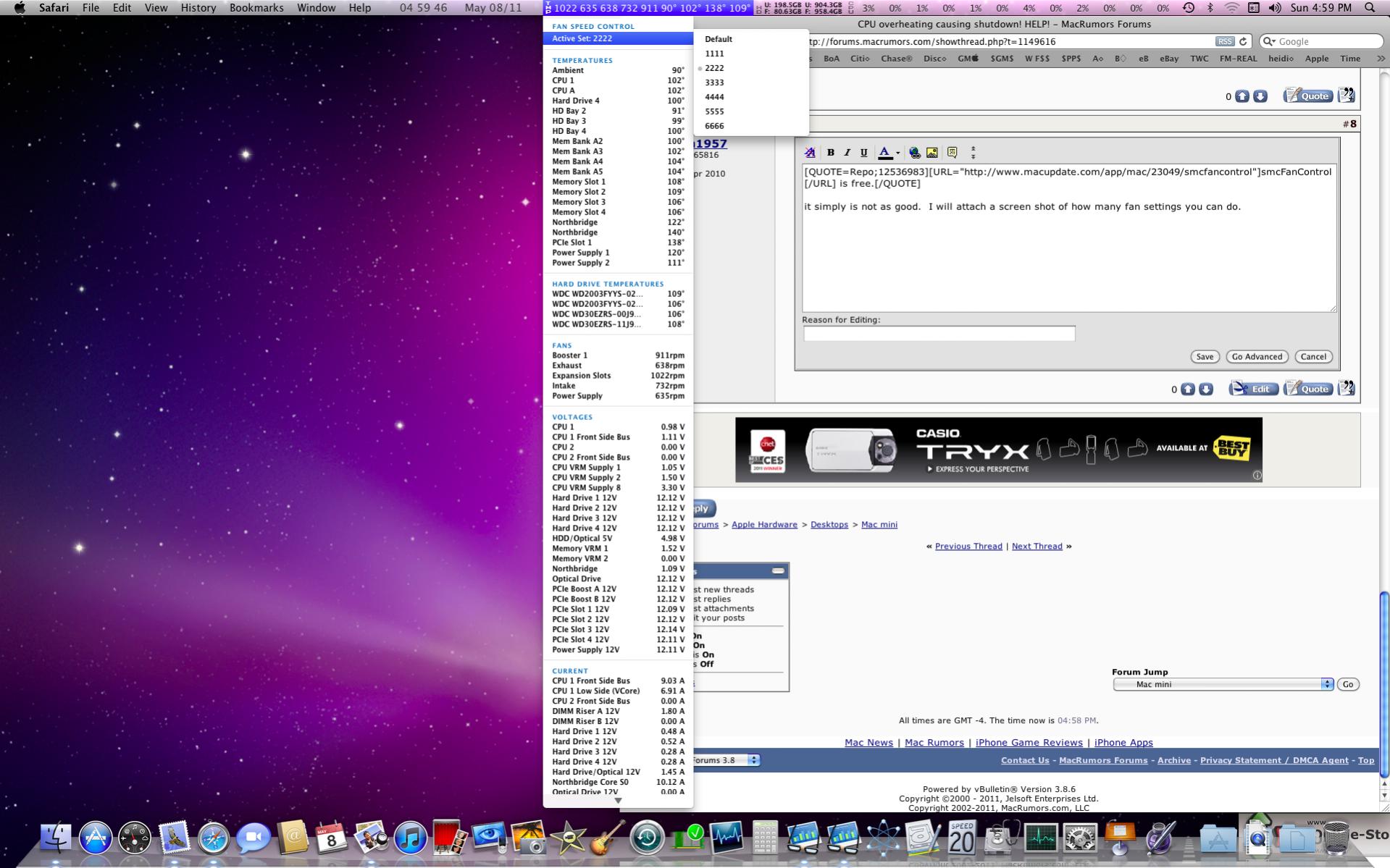The image size is (1390, 868).
Task: Collapse the quick links box minus button
Action: [x=778, y=571]
